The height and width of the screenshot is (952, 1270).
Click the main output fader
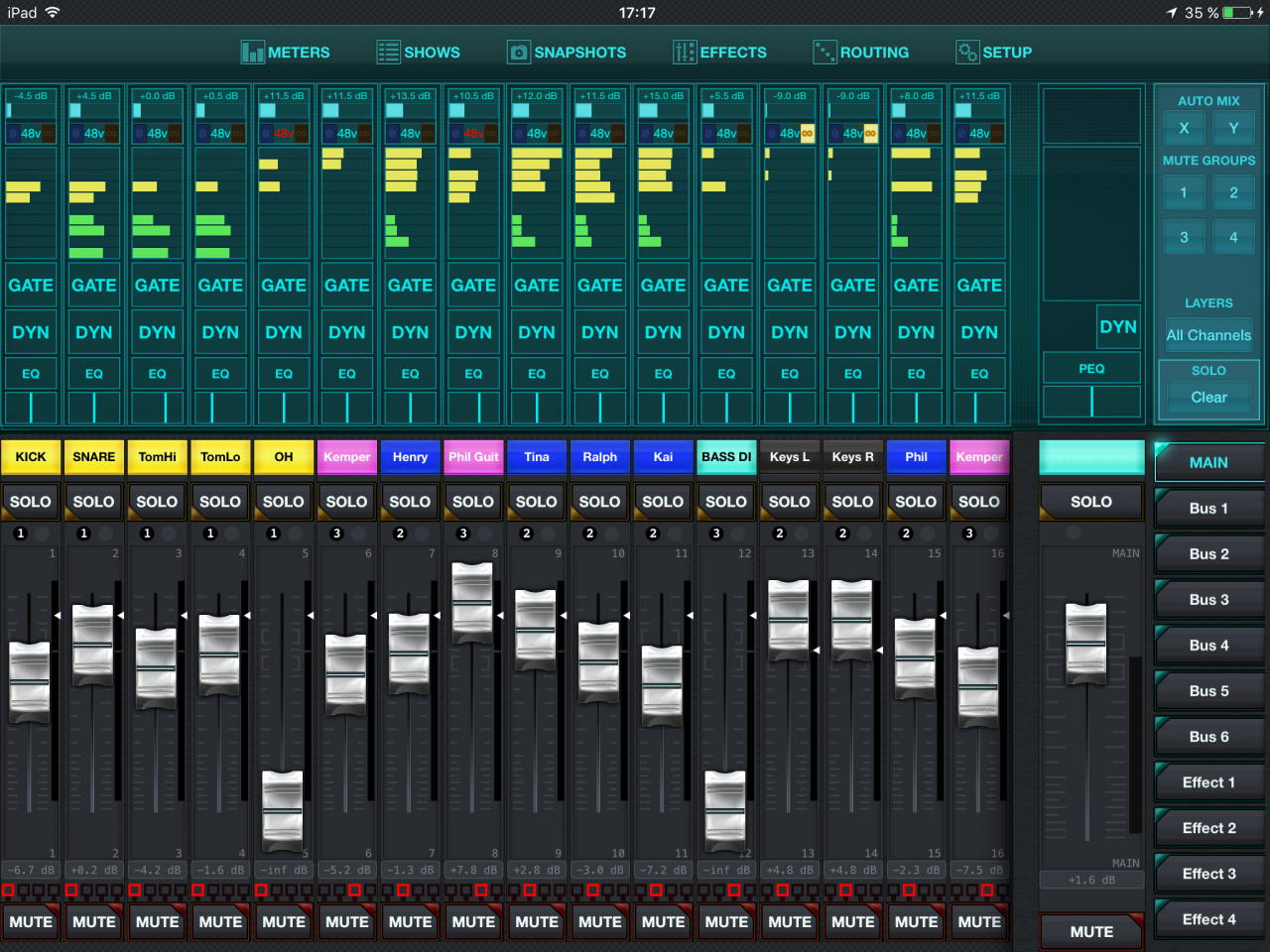1085,643
